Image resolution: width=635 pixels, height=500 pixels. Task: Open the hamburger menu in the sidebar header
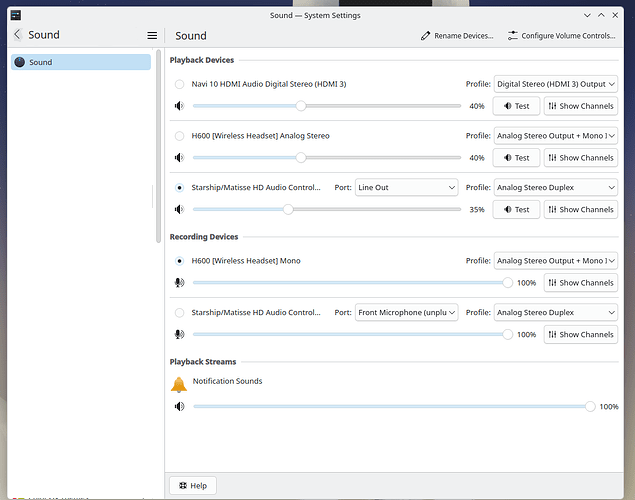(152, 35)
